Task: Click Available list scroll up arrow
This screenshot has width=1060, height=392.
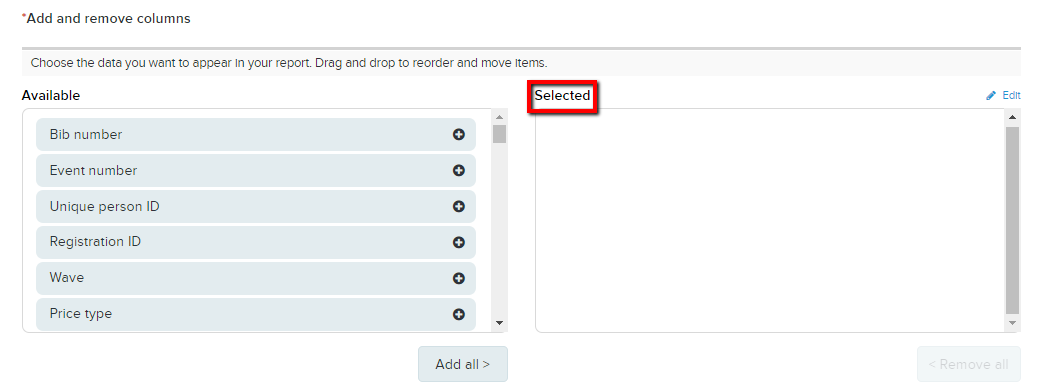Action: [x=500, y=117]
